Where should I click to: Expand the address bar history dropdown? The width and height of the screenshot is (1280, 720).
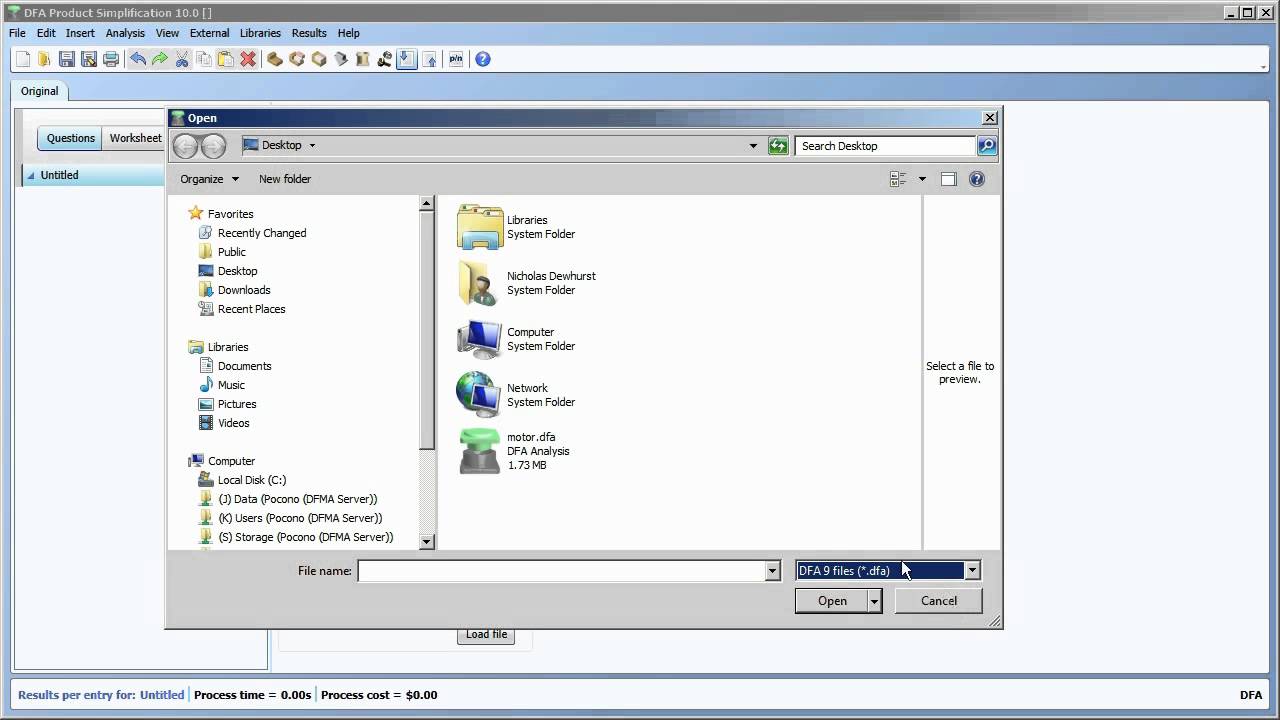click(753, 146)
